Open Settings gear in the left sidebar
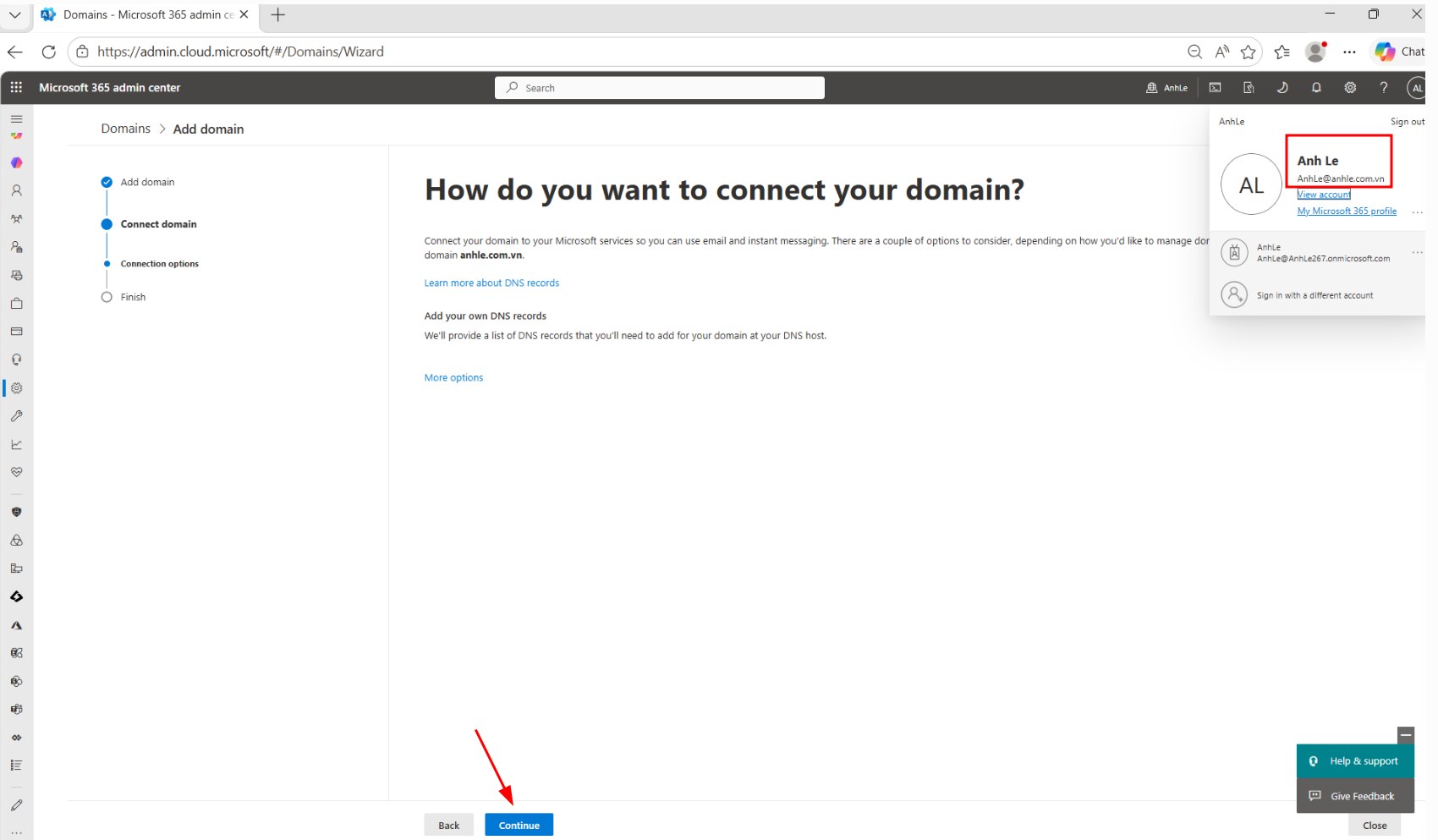 pos(16,388)
